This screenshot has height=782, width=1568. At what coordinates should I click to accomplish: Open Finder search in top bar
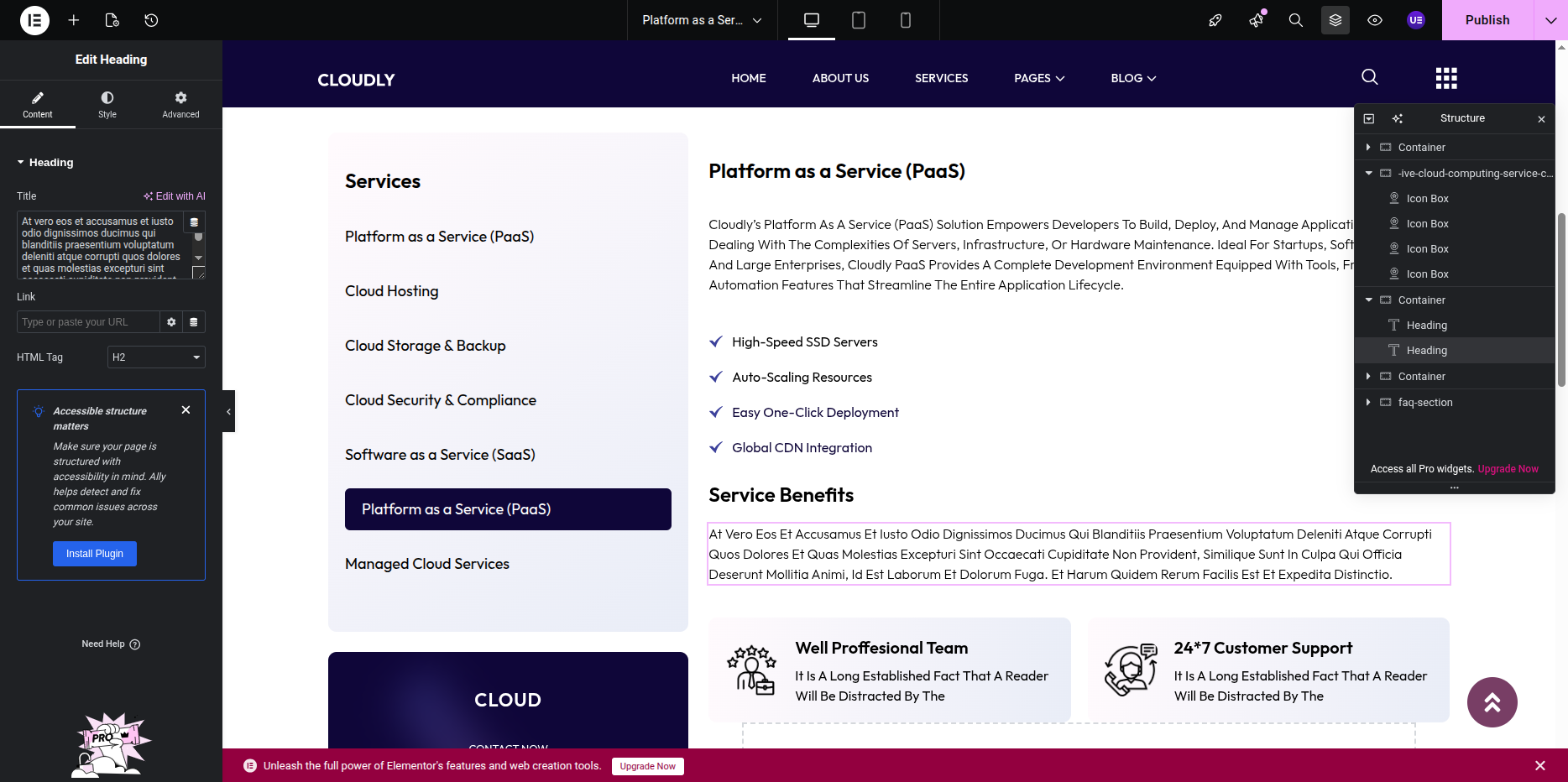1296,20
